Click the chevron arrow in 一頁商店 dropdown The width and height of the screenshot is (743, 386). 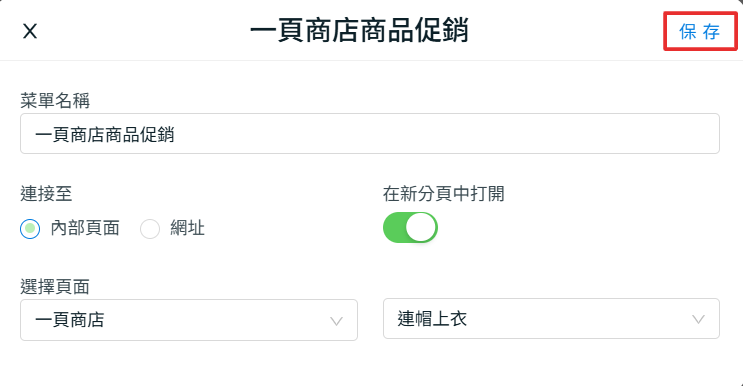pos(336,322)
